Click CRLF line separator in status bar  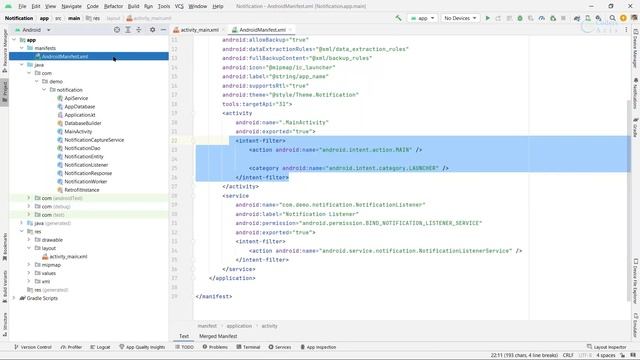(568, 356)
